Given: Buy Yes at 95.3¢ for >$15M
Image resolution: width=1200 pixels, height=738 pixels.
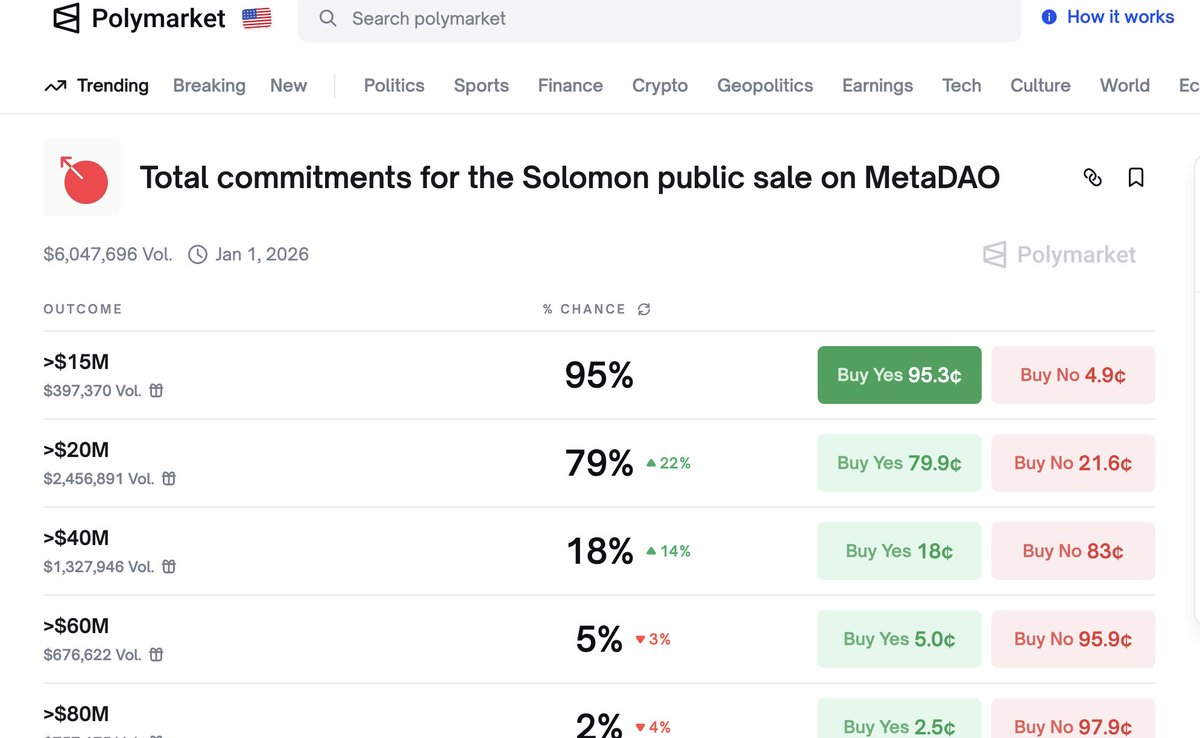Looking at the screenshot, I should pyautogui.click(x=899, y=375).
